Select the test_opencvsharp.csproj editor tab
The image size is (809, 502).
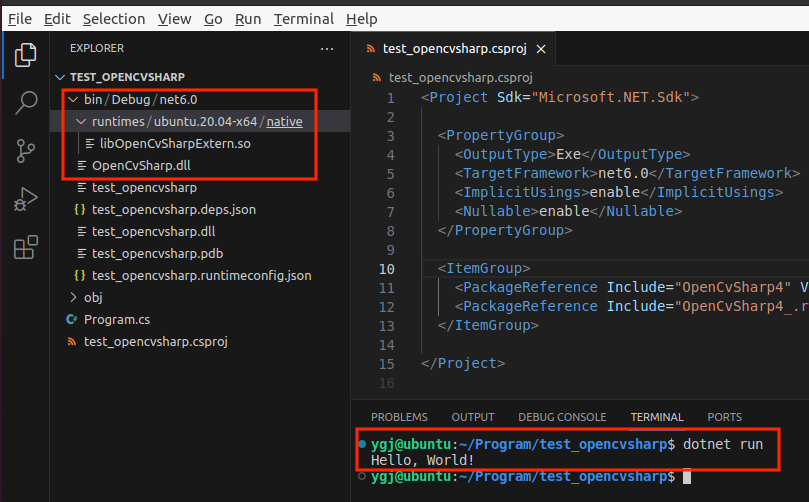[453, 48]
